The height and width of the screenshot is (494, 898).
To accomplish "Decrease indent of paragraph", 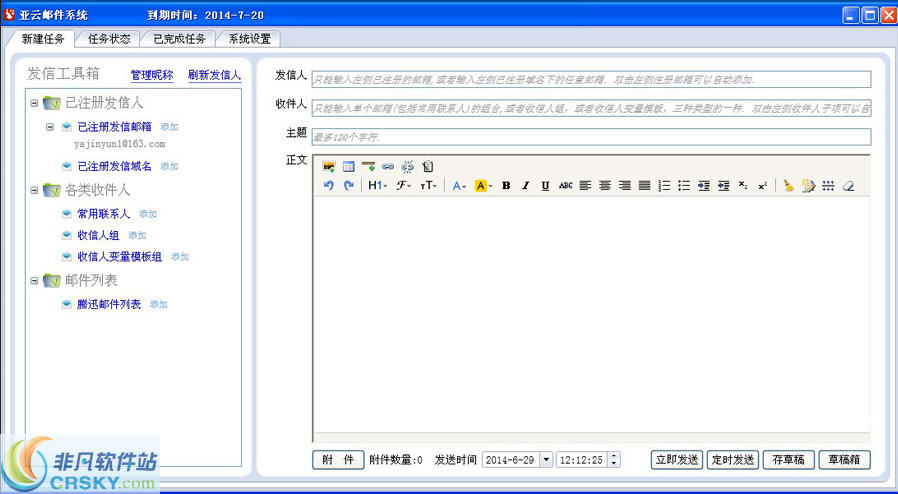I will [723, 185].
